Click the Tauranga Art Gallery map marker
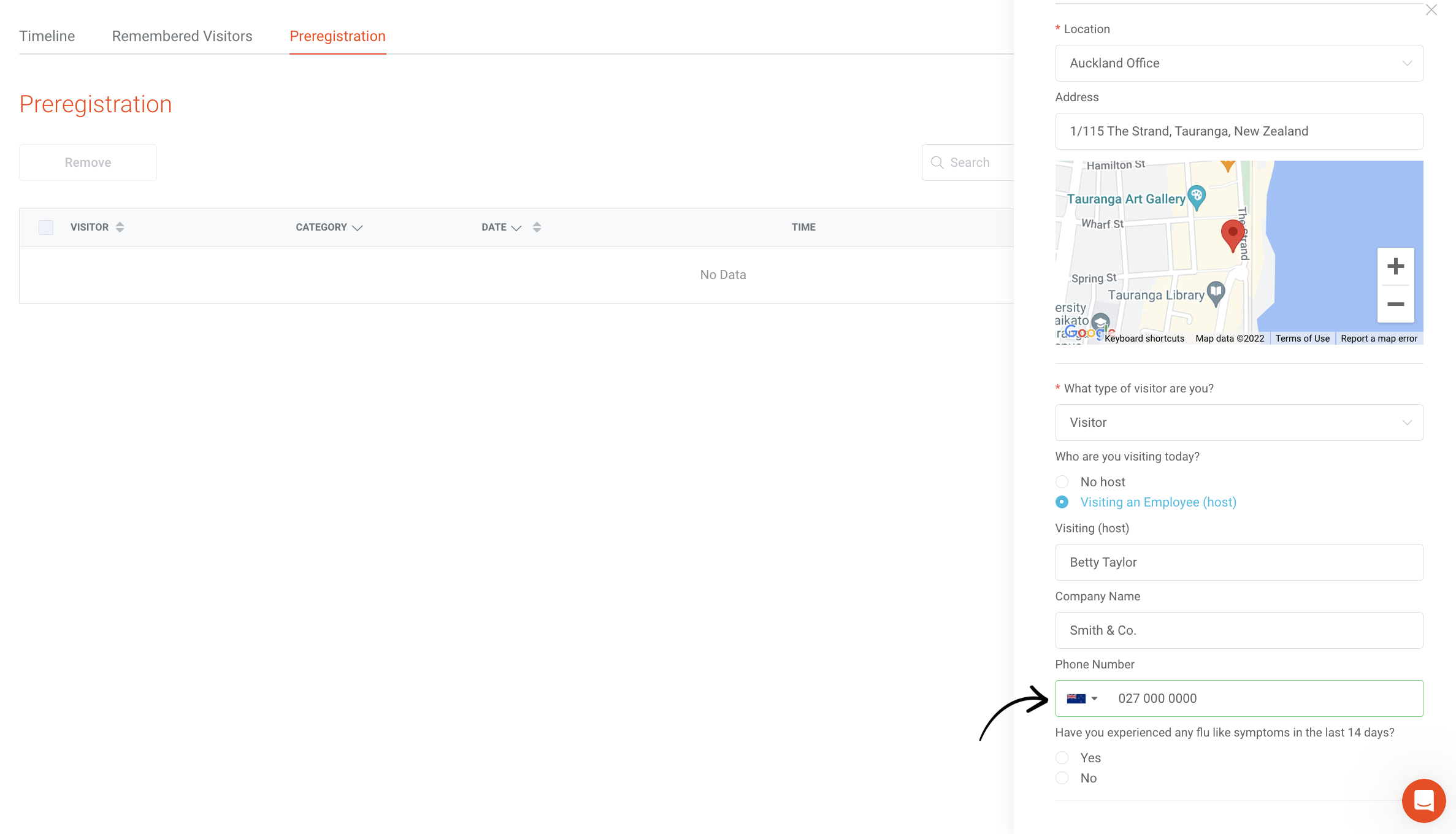Image resolution: width=1456 pixels, height=834 pixels. coord(1197,197)
